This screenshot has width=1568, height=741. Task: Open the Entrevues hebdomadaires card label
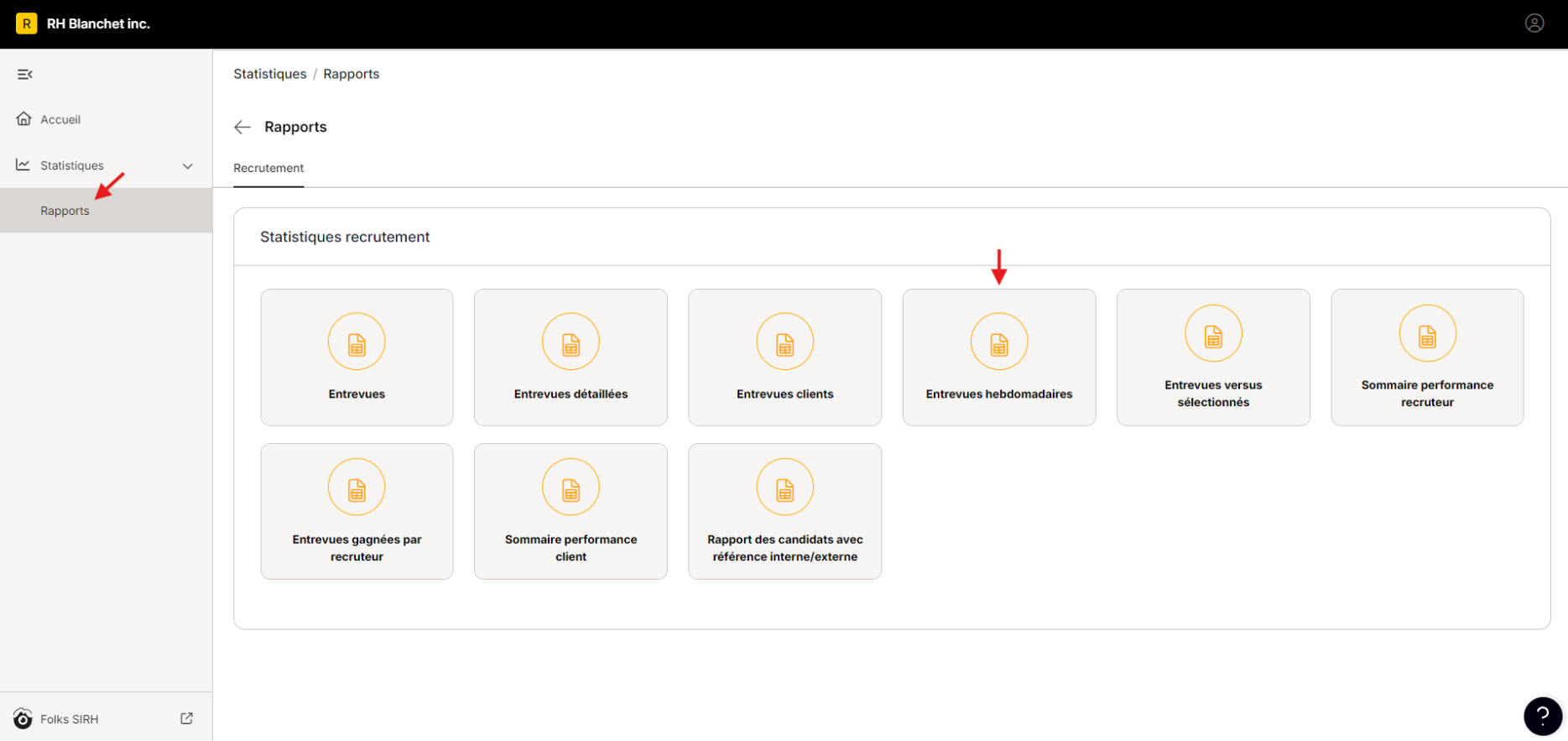pyautogui.click(x=999, y=394)
